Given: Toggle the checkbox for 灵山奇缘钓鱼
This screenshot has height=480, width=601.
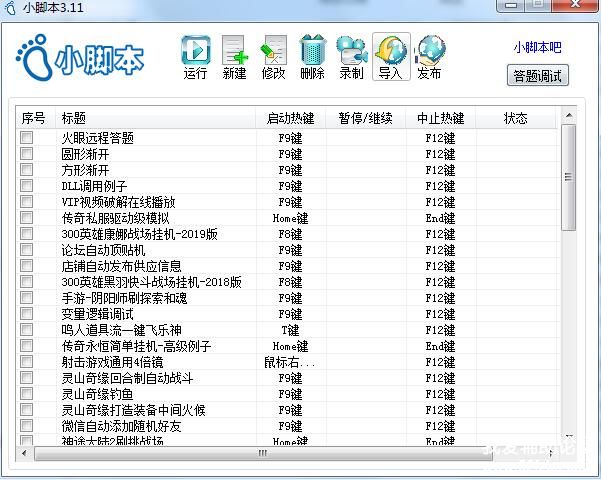Looking at the screenshot, I should coord(27,394).
